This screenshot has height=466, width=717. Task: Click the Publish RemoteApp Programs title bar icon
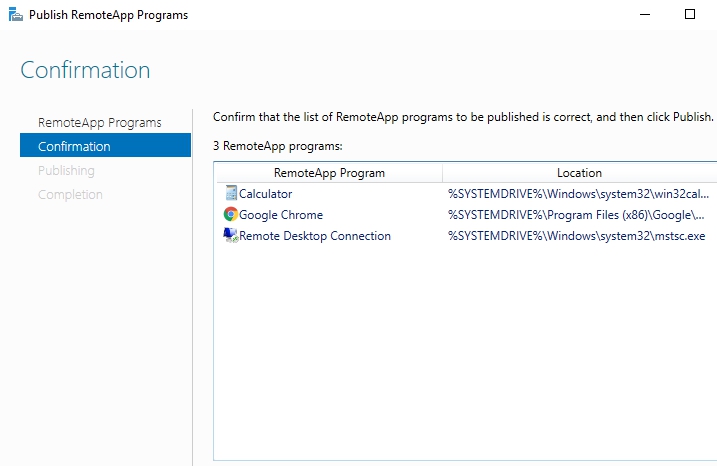(x=14, y=15)
